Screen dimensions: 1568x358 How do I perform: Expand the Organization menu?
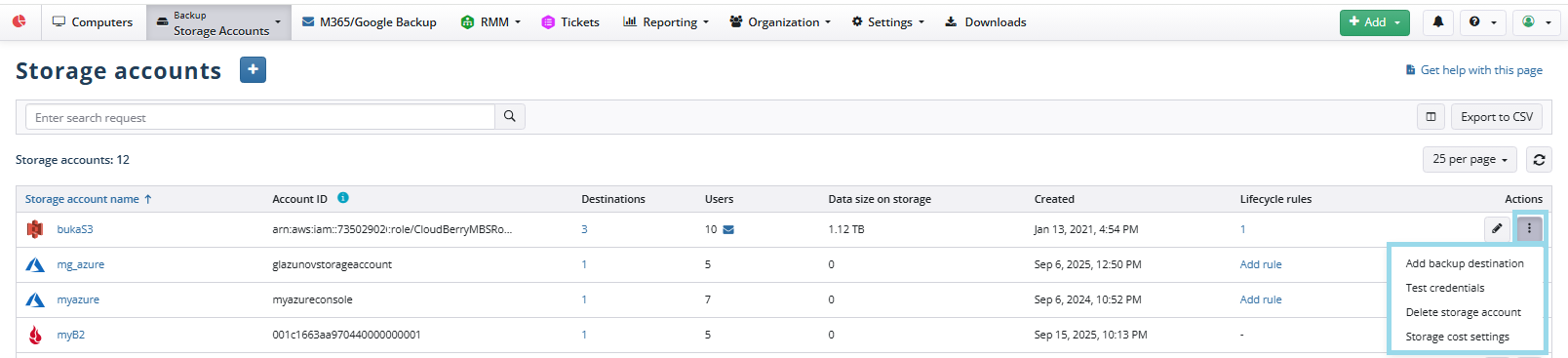pyautogui.click(x=780, y=21)
